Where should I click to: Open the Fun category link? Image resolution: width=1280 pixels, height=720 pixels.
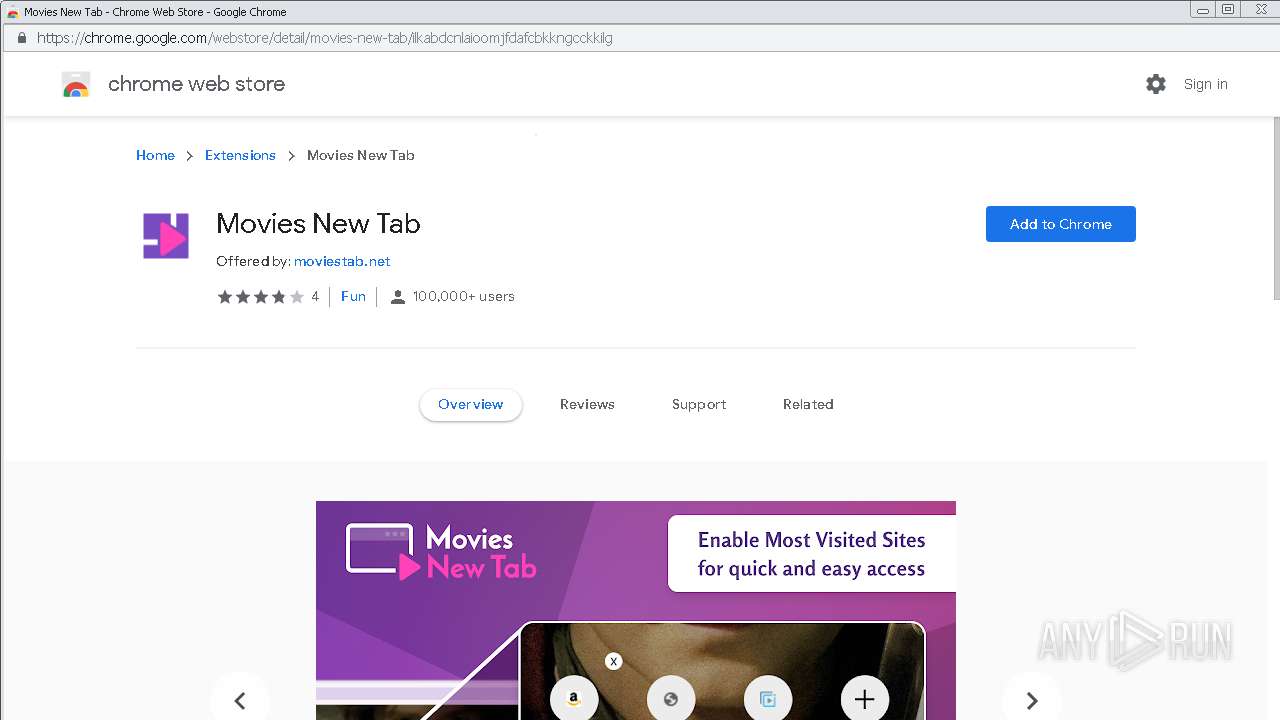tap(353, 296)
